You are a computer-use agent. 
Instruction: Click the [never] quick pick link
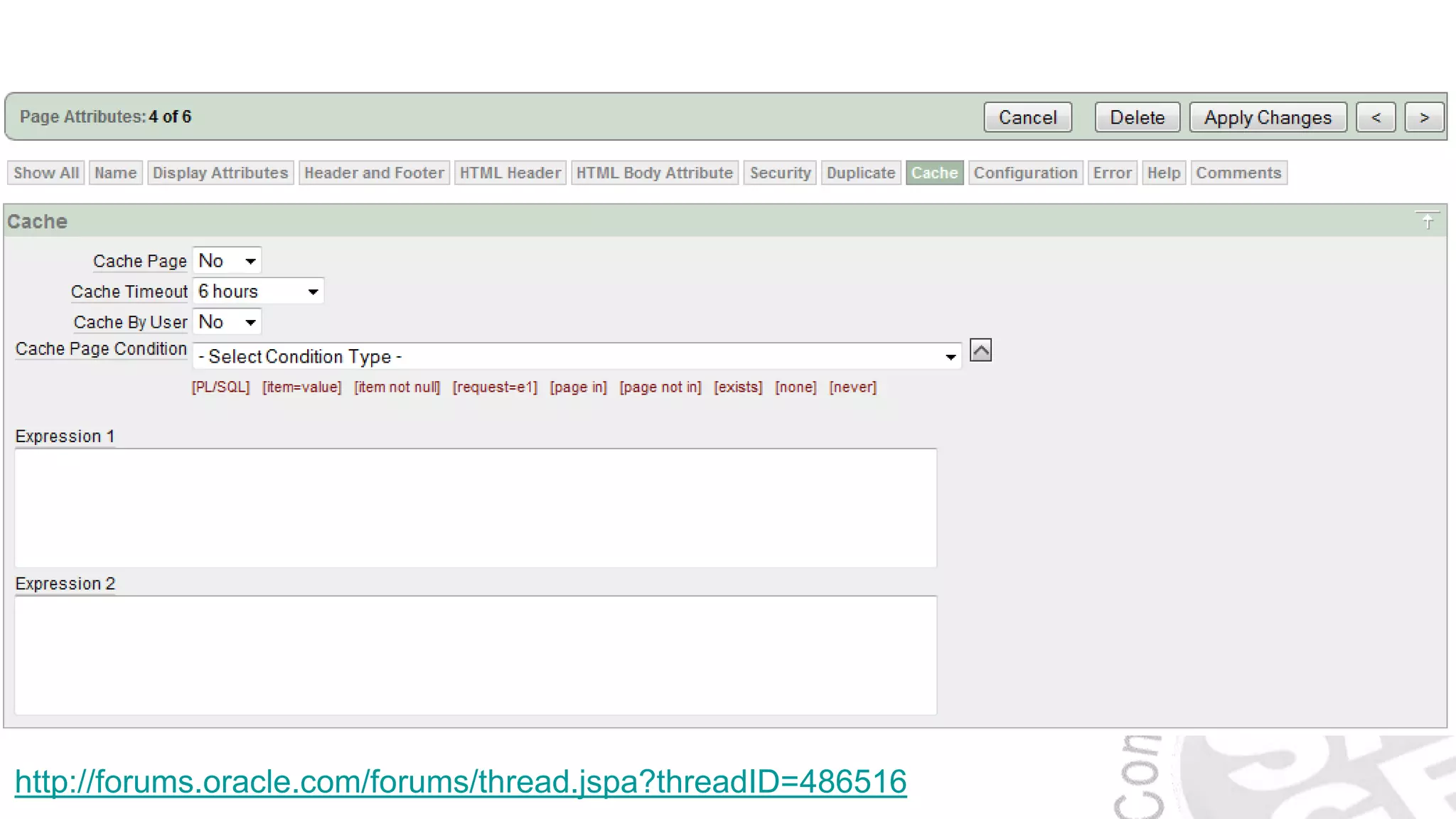click(852, 387)
